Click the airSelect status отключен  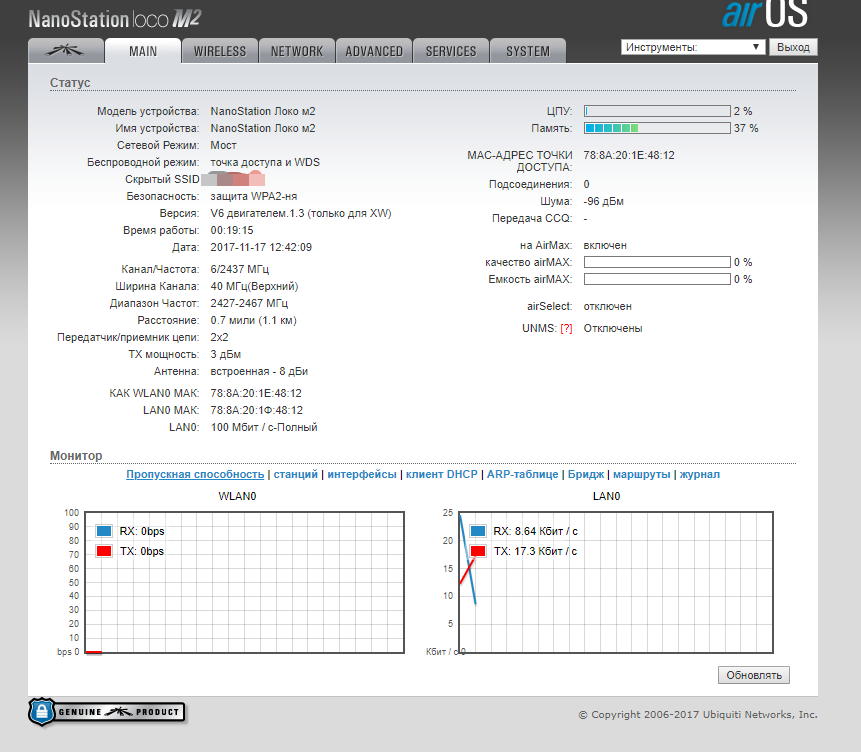pos(607,307)
